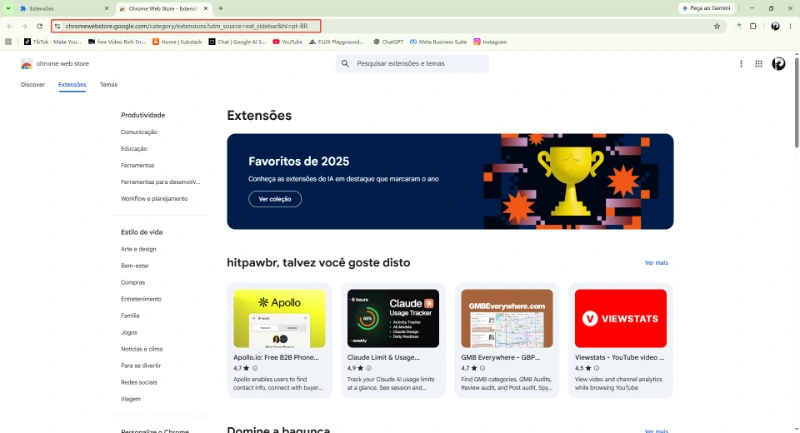
Task: Open the GMBEverywhere.com extension thumbnail
Action: pos(507,319)
